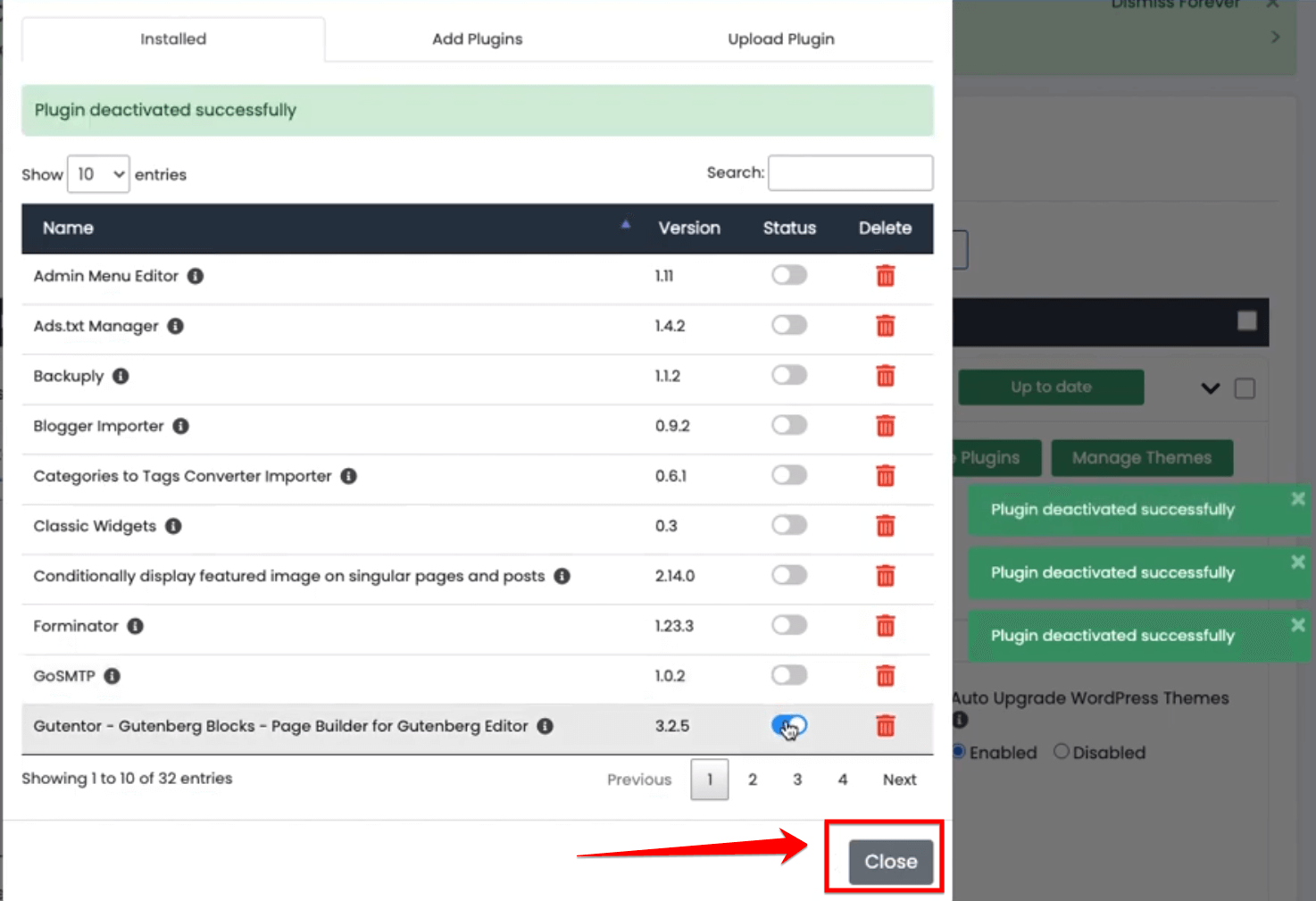The image size is (1316, 901).
Task: Open Gutentor plugin info icon
Action: coord(545,726)
